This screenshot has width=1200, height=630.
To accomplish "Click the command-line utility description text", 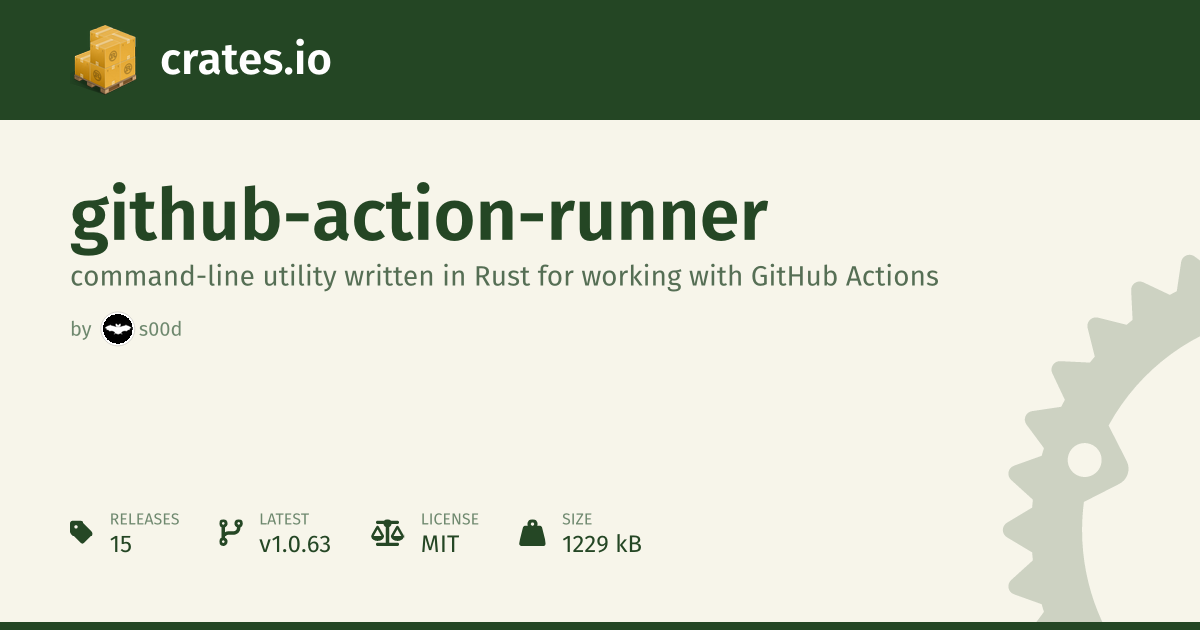I will [x=504, y=277].
